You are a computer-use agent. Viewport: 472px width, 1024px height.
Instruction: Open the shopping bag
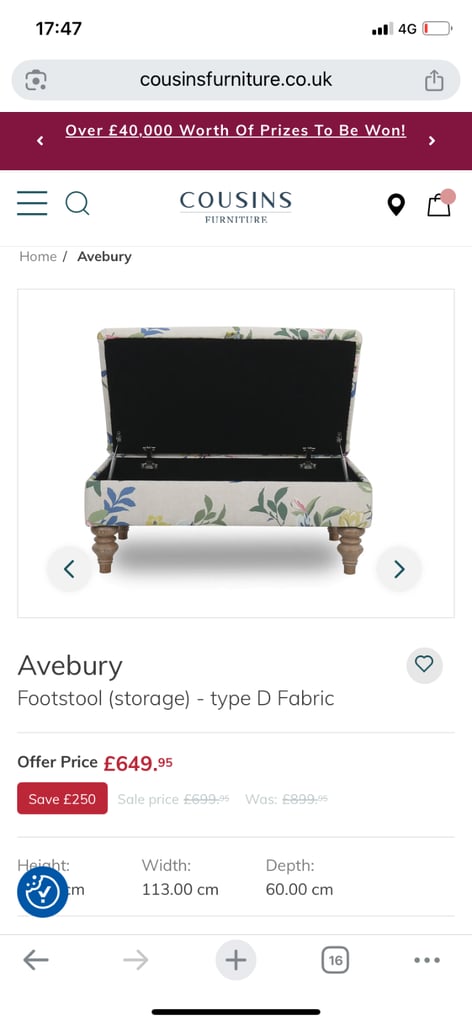click(441, 203)
